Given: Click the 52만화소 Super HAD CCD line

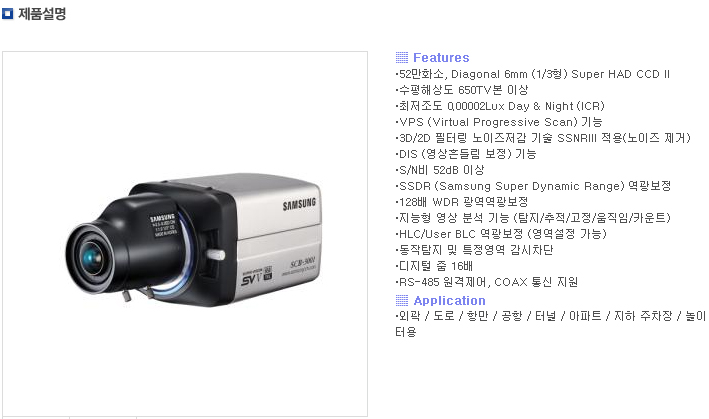Looking at the screenshot, I should pyautogui.click(x=532, y=74).
